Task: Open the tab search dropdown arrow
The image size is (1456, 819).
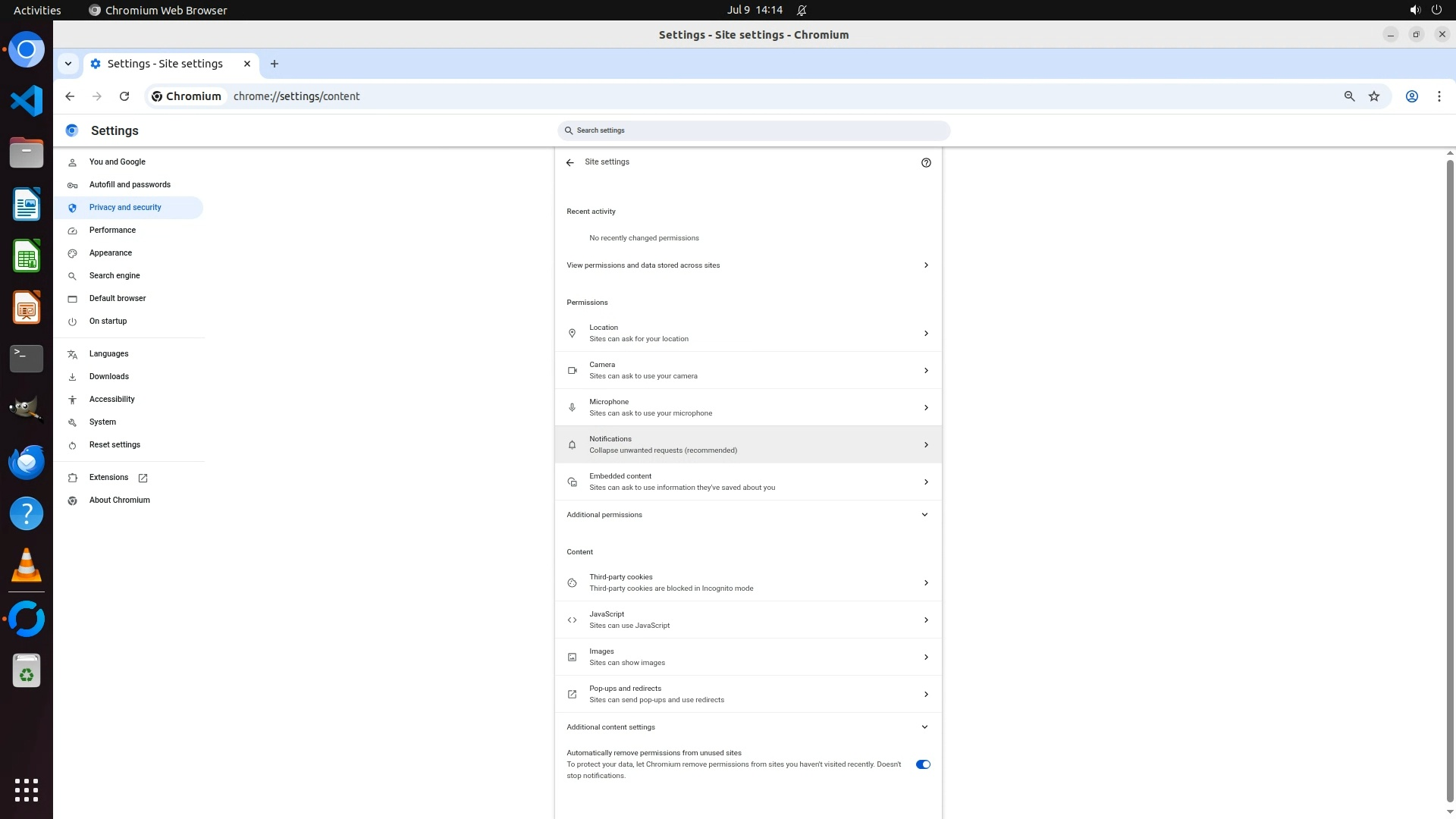Action: pos(68,64)
